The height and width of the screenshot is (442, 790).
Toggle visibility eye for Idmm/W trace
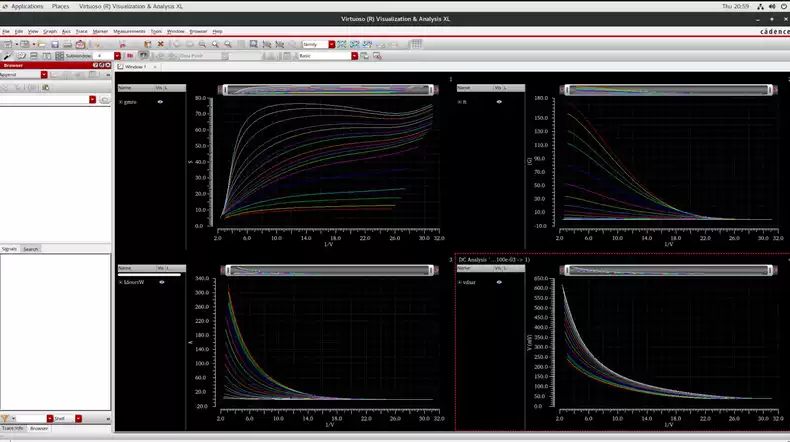(162, 282)
